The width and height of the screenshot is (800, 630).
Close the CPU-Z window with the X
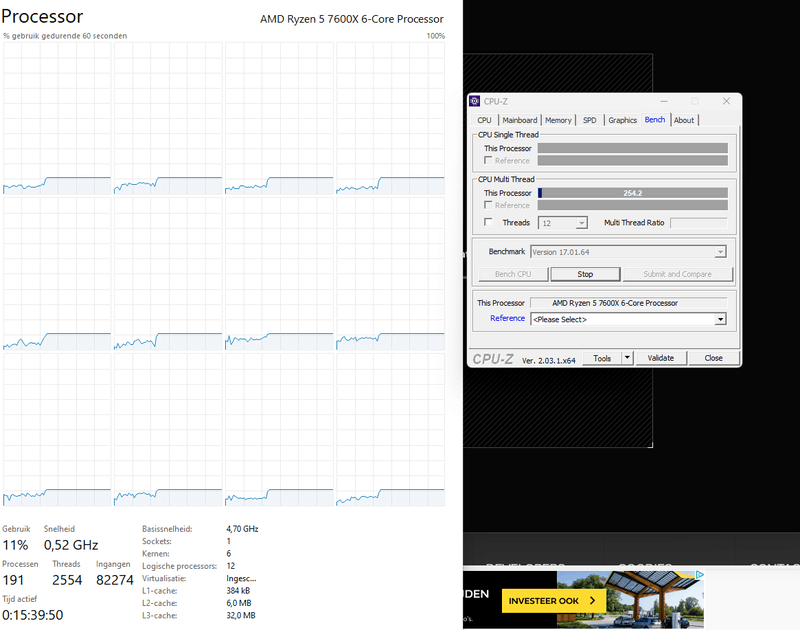coord(726,101)
